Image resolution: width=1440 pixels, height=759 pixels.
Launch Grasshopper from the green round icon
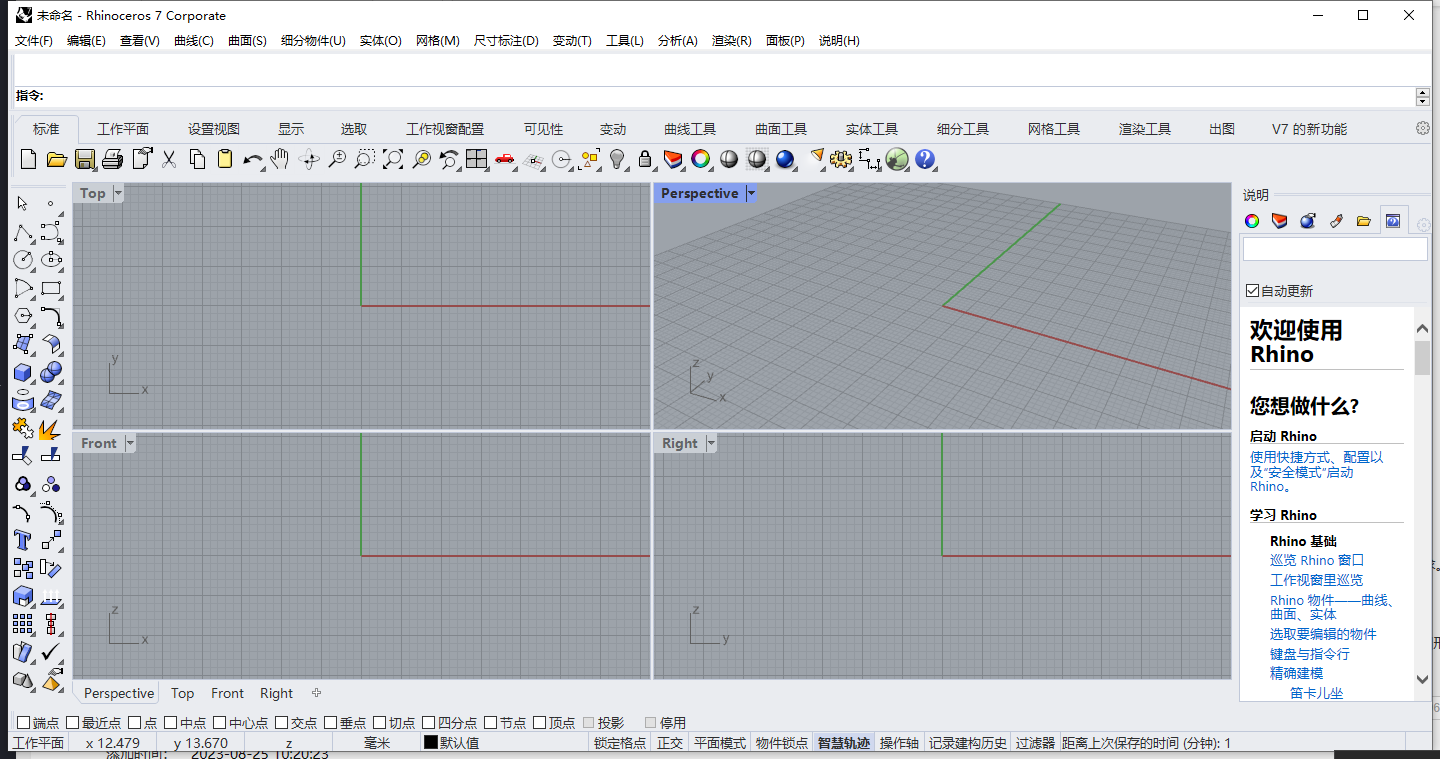897,159
